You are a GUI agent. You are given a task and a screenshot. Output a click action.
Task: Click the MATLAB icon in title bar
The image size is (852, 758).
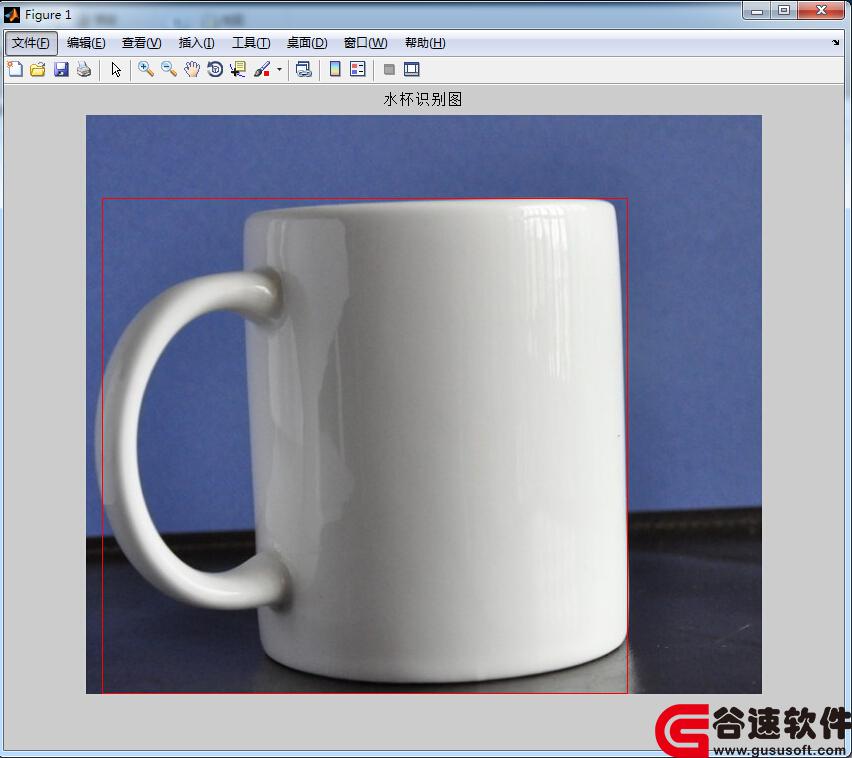[12, 15]
